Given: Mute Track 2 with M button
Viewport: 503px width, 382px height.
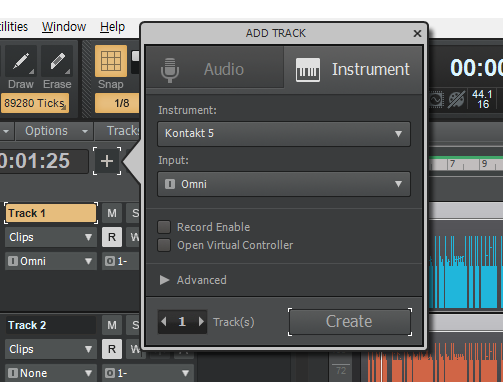Looking at the screenshot, I should pyautogui.click(x=112, y=325).
